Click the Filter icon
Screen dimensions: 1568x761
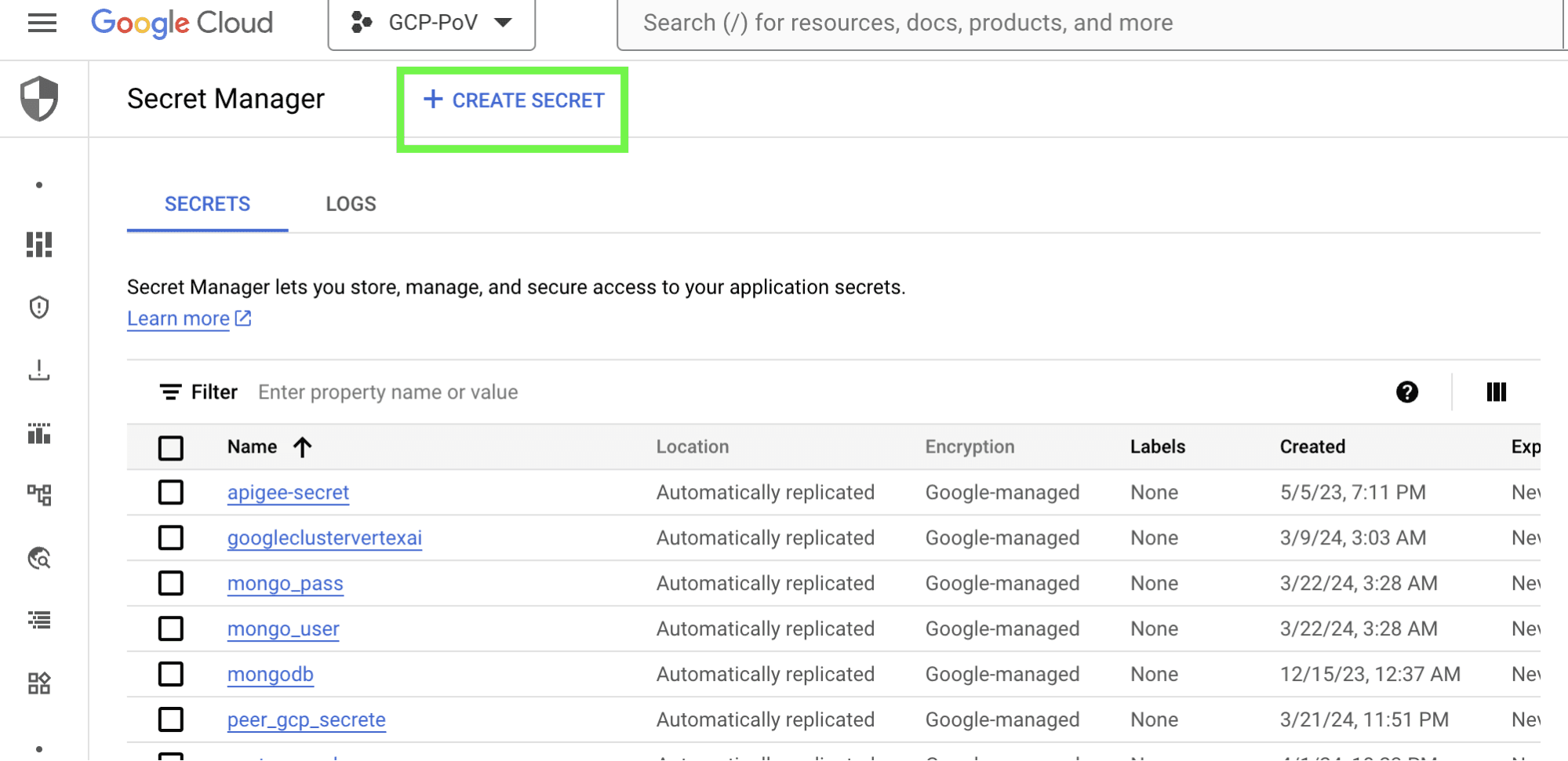(x=170, y=392)
